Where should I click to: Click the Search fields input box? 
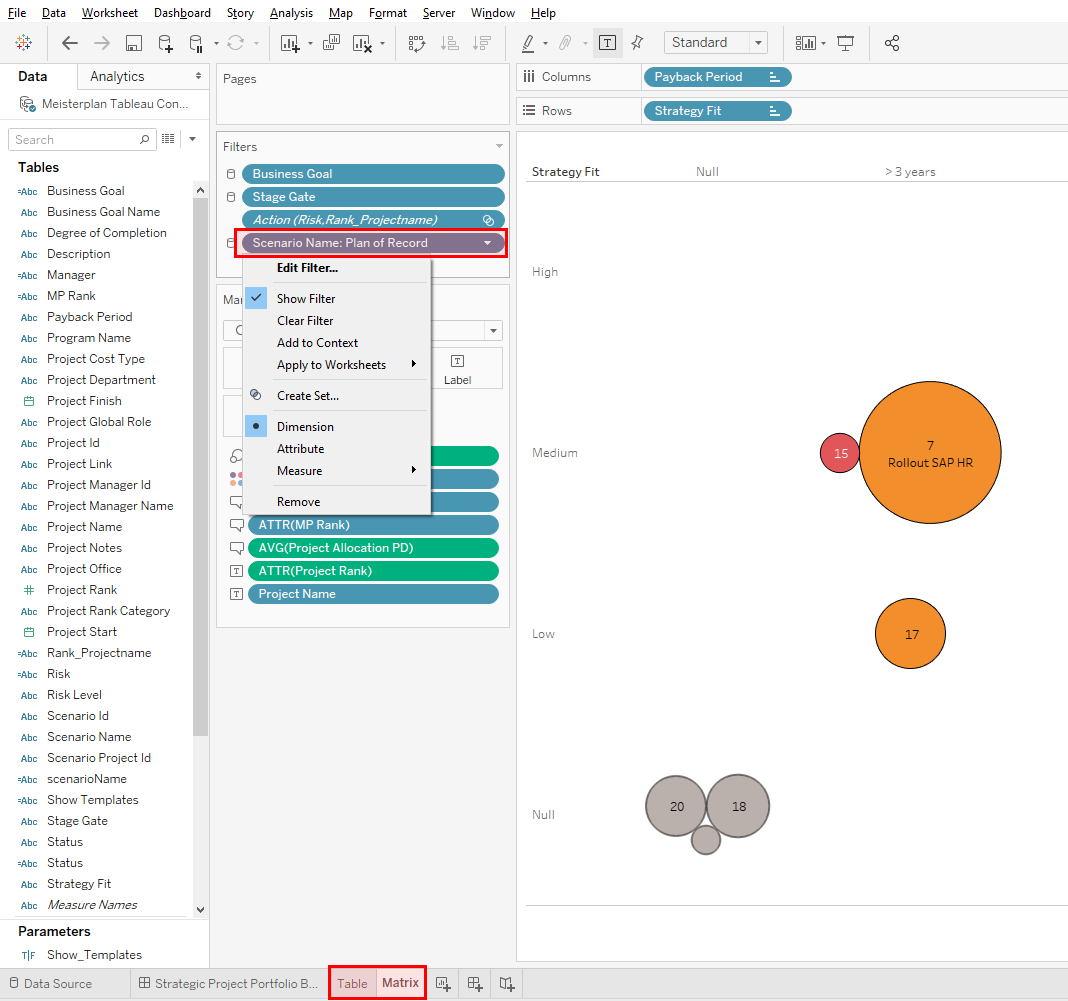82,140
